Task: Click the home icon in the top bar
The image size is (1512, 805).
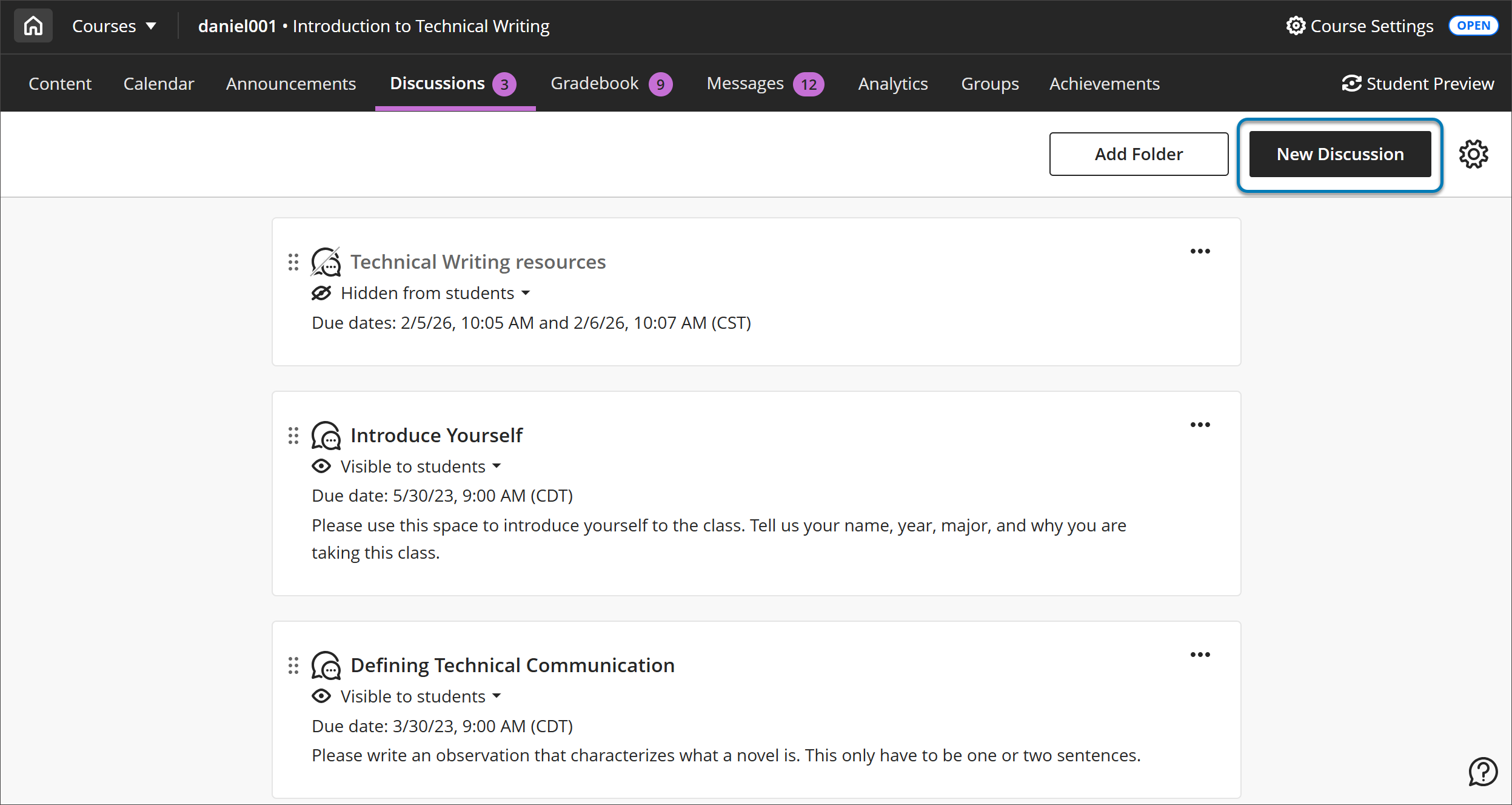Action: pos(33,25)
